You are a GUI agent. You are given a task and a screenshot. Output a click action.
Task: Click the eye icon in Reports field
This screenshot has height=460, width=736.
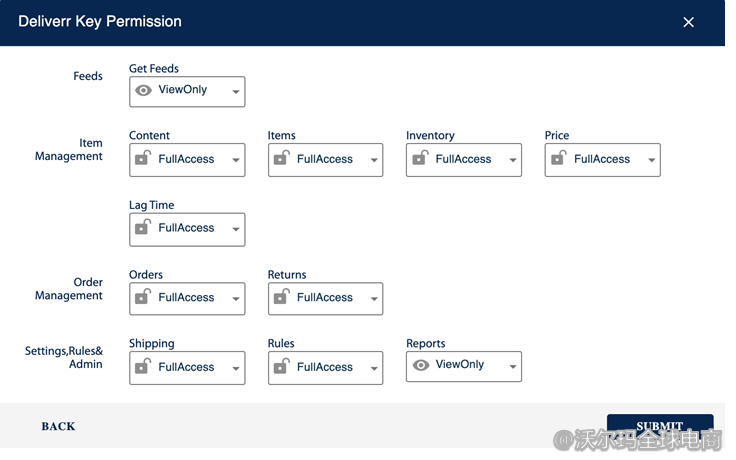click(421, 365)
